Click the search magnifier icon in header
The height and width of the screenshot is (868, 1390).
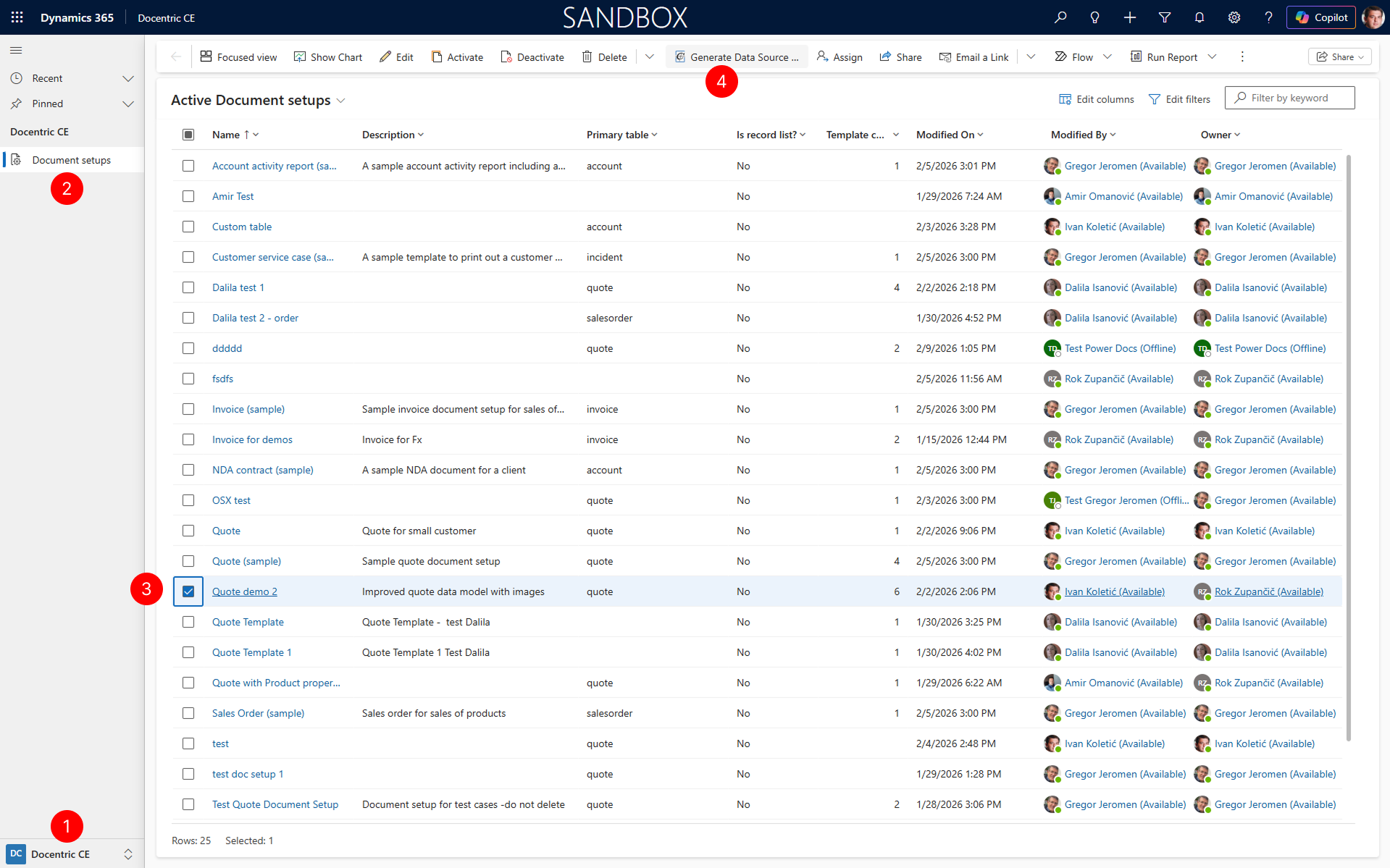coord(1060,17)
